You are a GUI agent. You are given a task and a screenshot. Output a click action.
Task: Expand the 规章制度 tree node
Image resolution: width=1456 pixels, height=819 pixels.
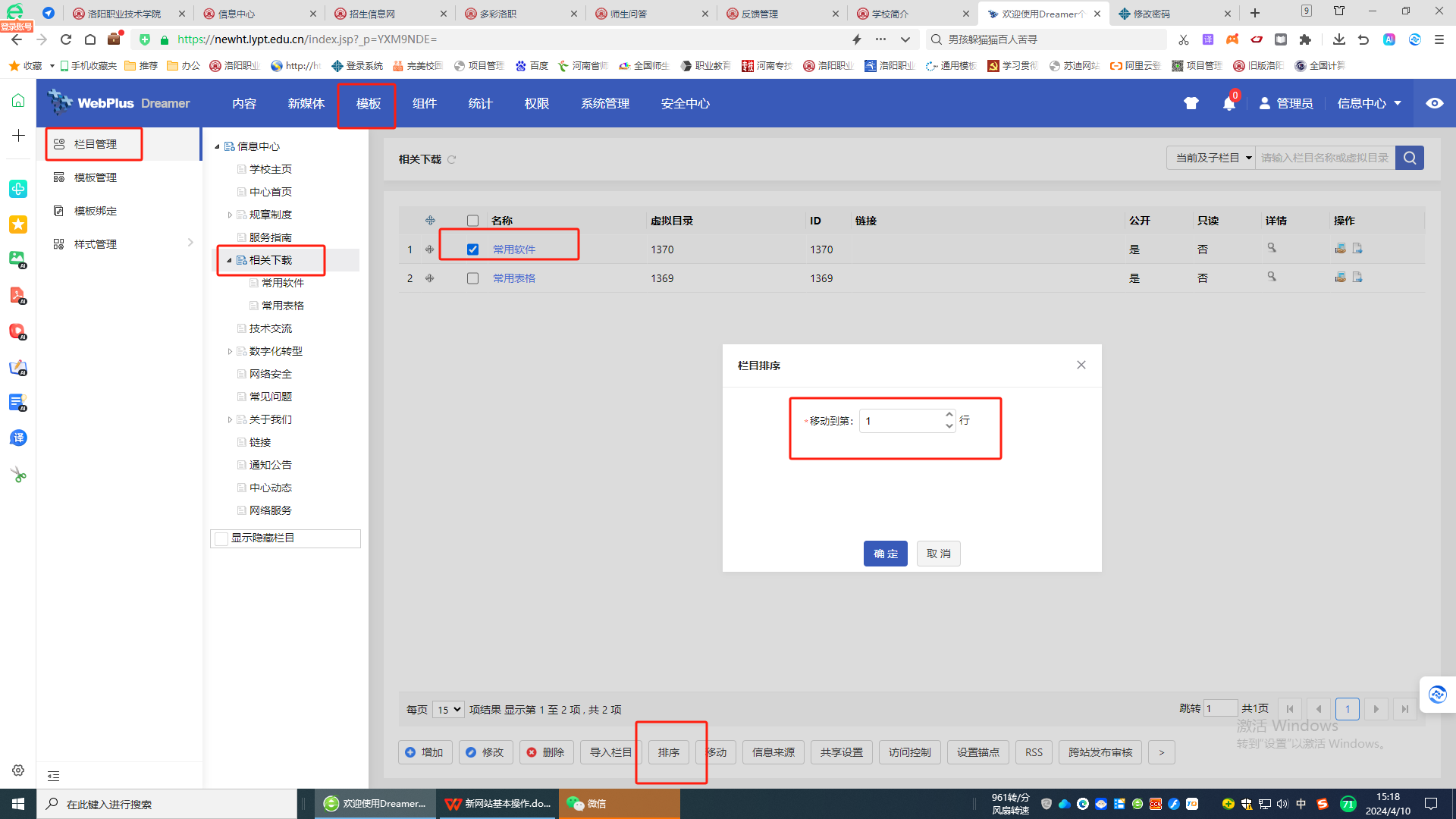tap(230, 215)
